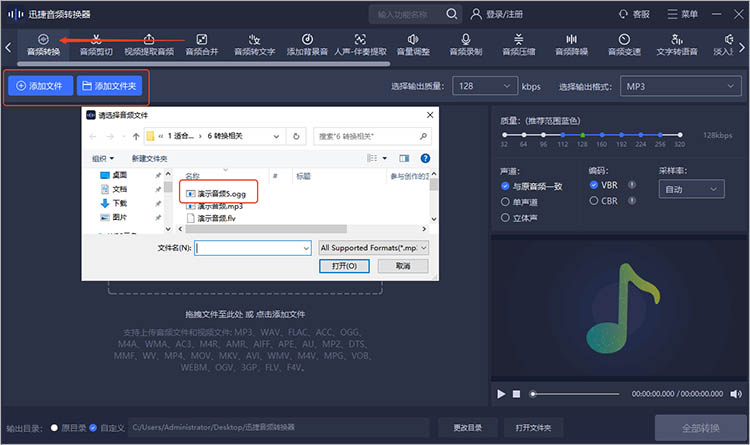The width and height of the screenshot is (750, 445).
Task: Show earlier tools with left toolbar arrow
Action: point(8,47)
